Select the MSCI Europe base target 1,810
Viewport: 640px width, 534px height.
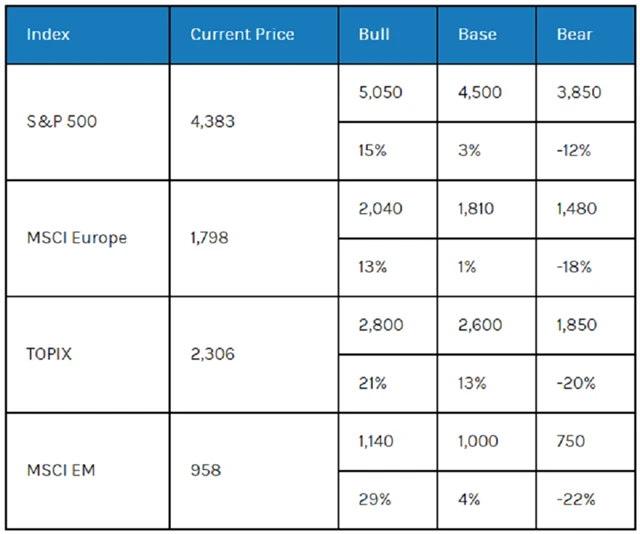tap(477, 209)
